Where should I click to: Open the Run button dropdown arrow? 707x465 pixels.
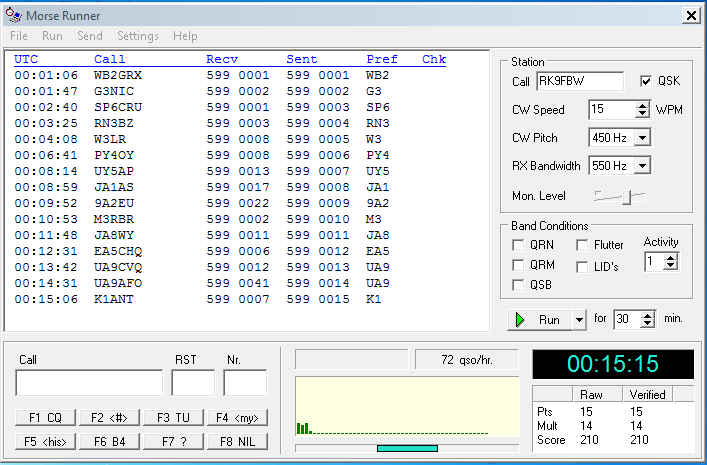point(578,320)
